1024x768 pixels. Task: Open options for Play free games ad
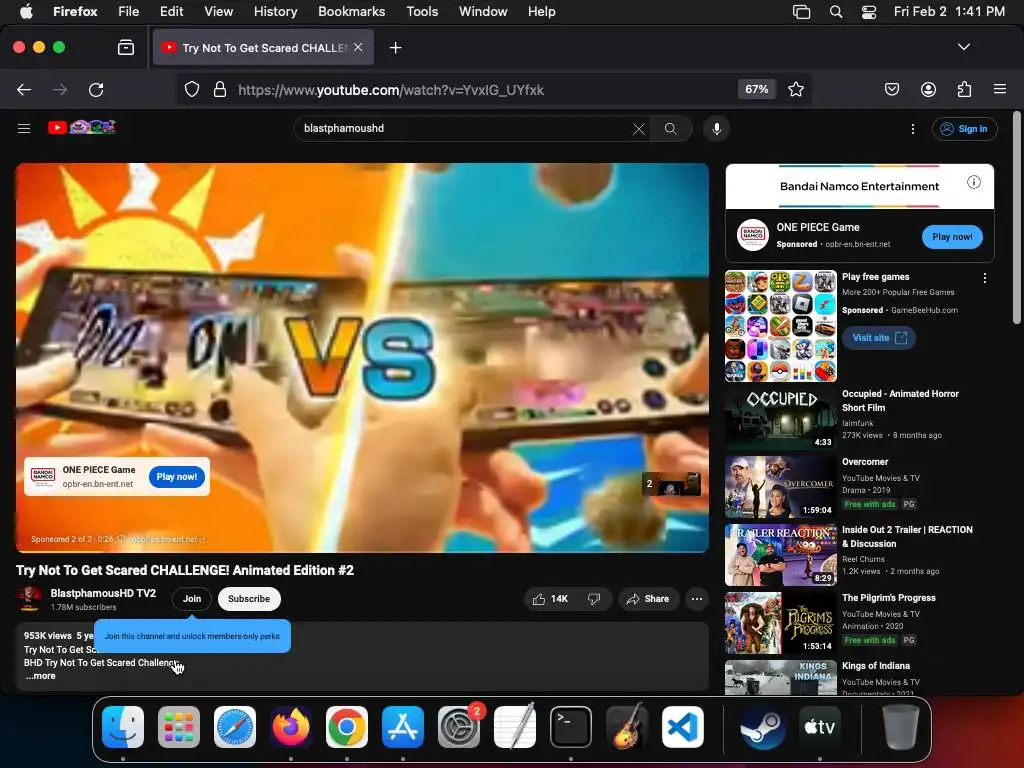tap(985, 278)
